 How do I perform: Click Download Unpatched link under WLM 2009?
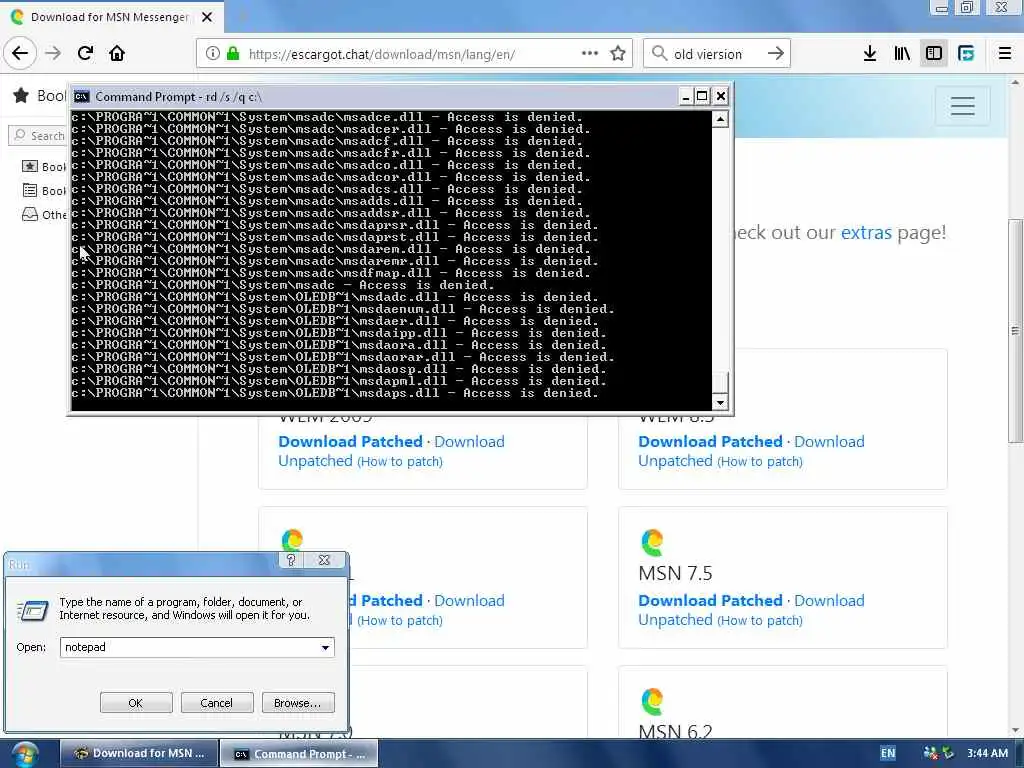[x=391, y=451]
